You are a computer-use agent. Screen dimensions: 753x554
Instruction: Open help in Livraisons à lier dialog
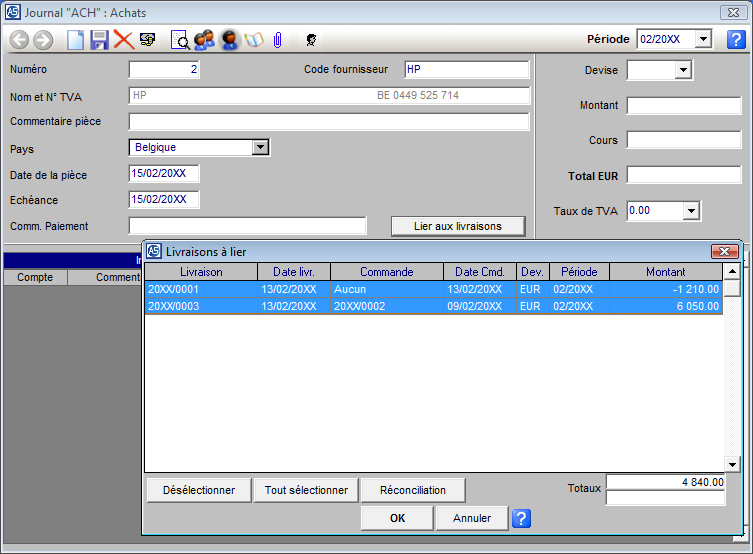coord(520,518)
